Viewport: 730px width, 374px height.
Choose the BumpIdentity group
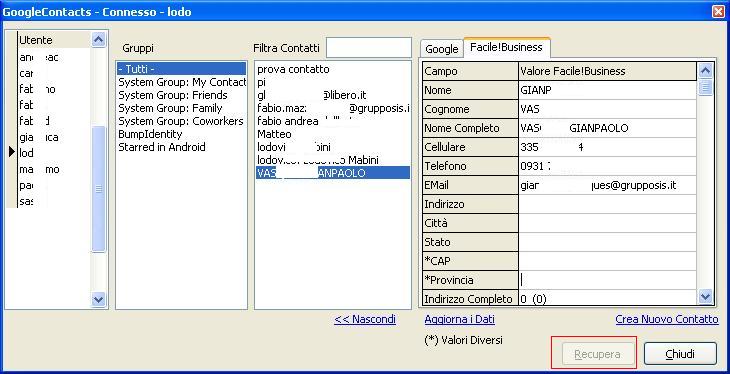(x=181, y=134)
